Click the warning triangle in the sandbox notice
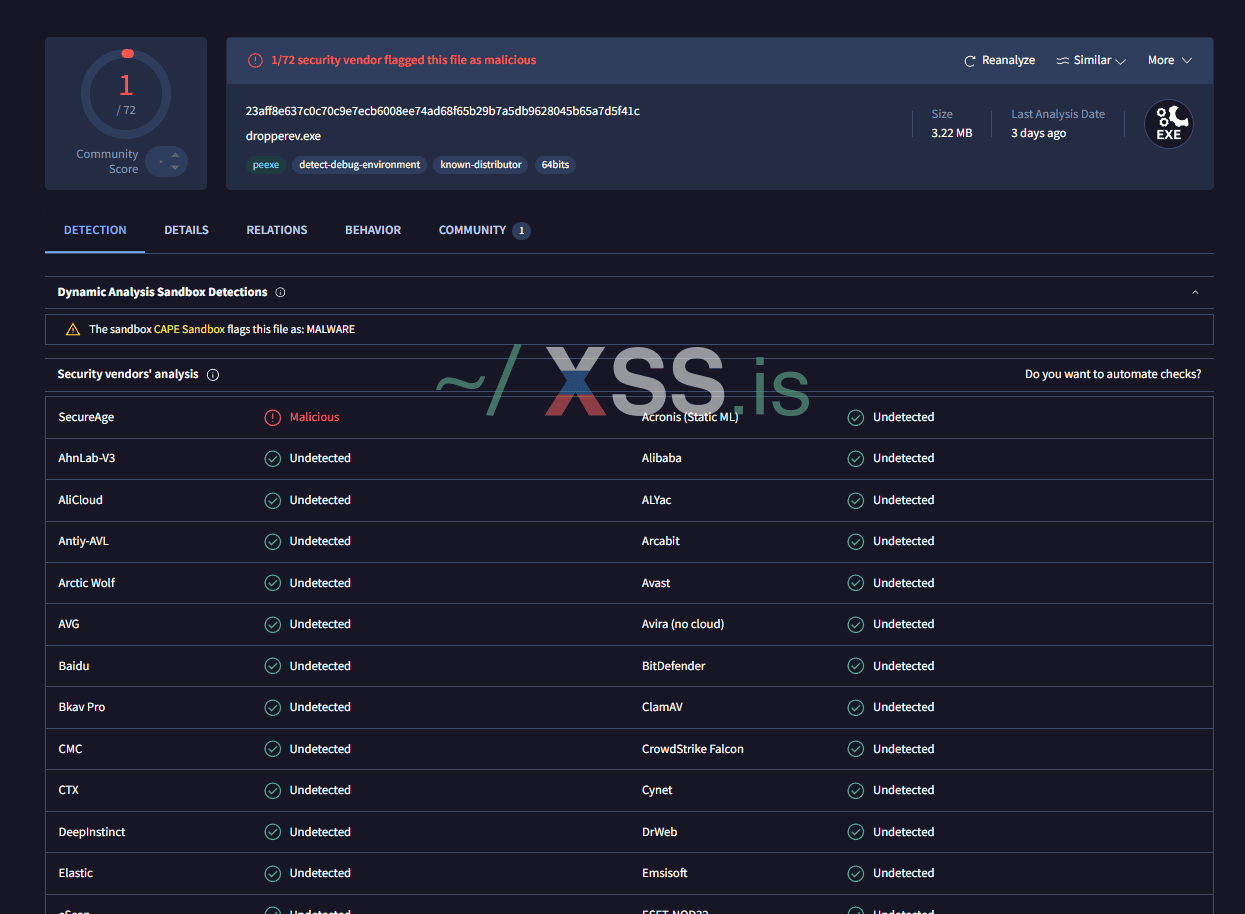The width and height of the screenshot is (1245, 914). 73,330
